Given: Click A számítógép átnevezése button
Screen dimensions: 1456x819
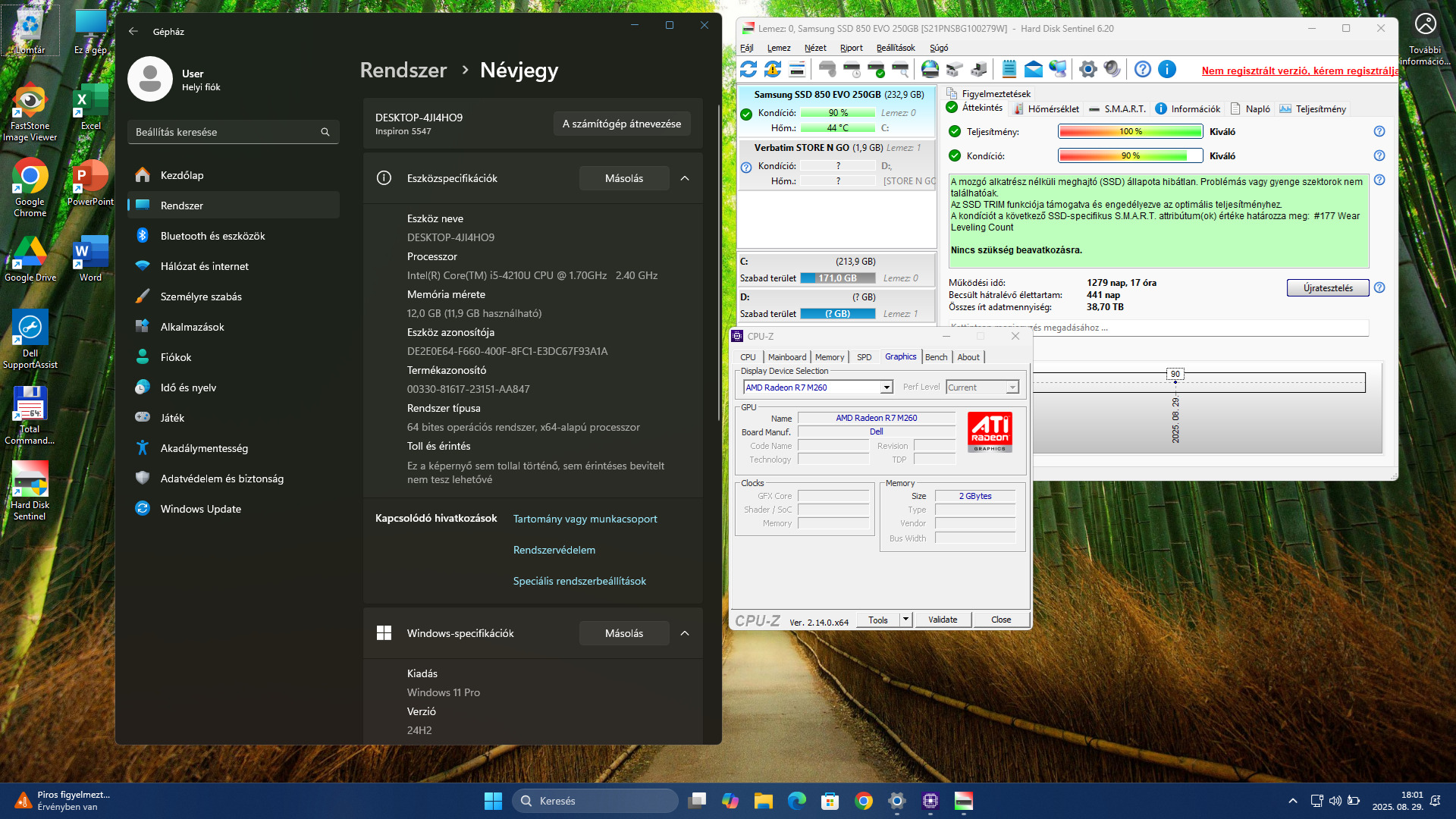Looking at the screenshot, I should (x=621, y=124).
